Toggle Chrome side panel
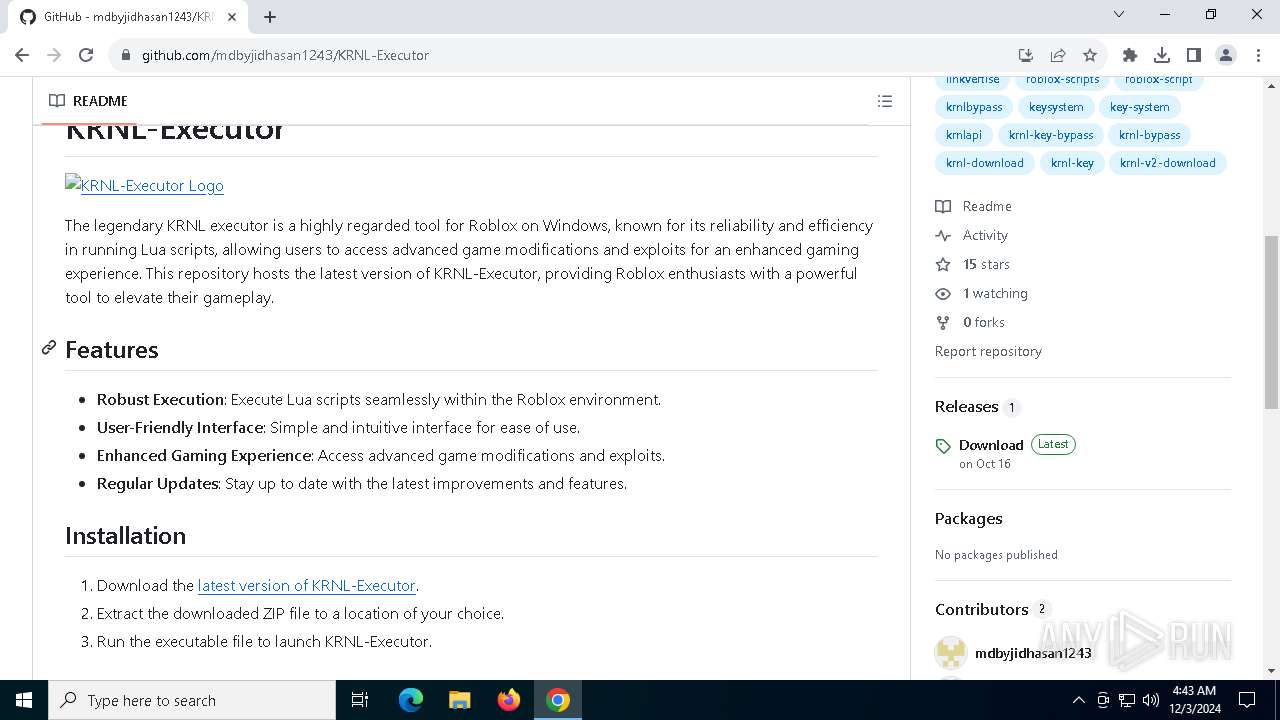 (x=1194, y=55)
